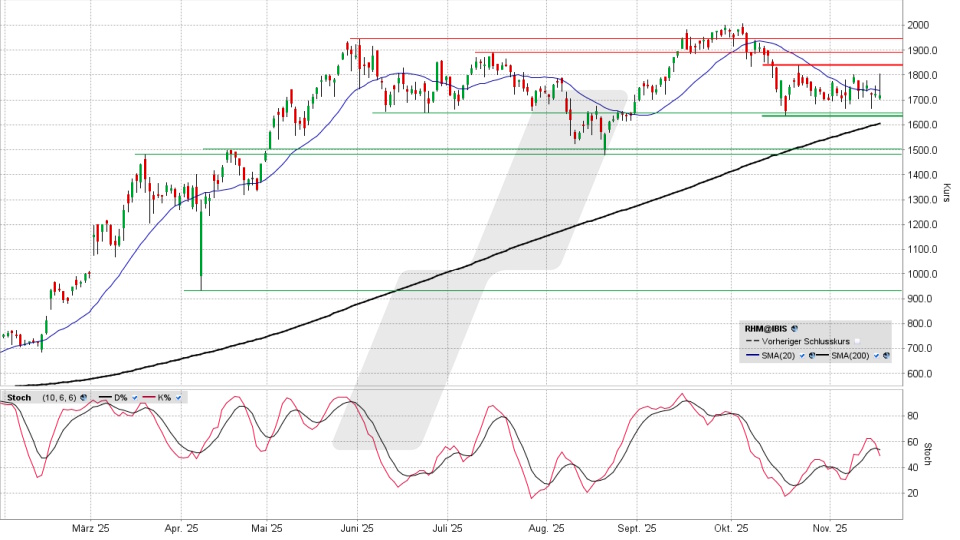Select the 600.0 price axis label
This screenshot has height=540, width=960.
920,373
